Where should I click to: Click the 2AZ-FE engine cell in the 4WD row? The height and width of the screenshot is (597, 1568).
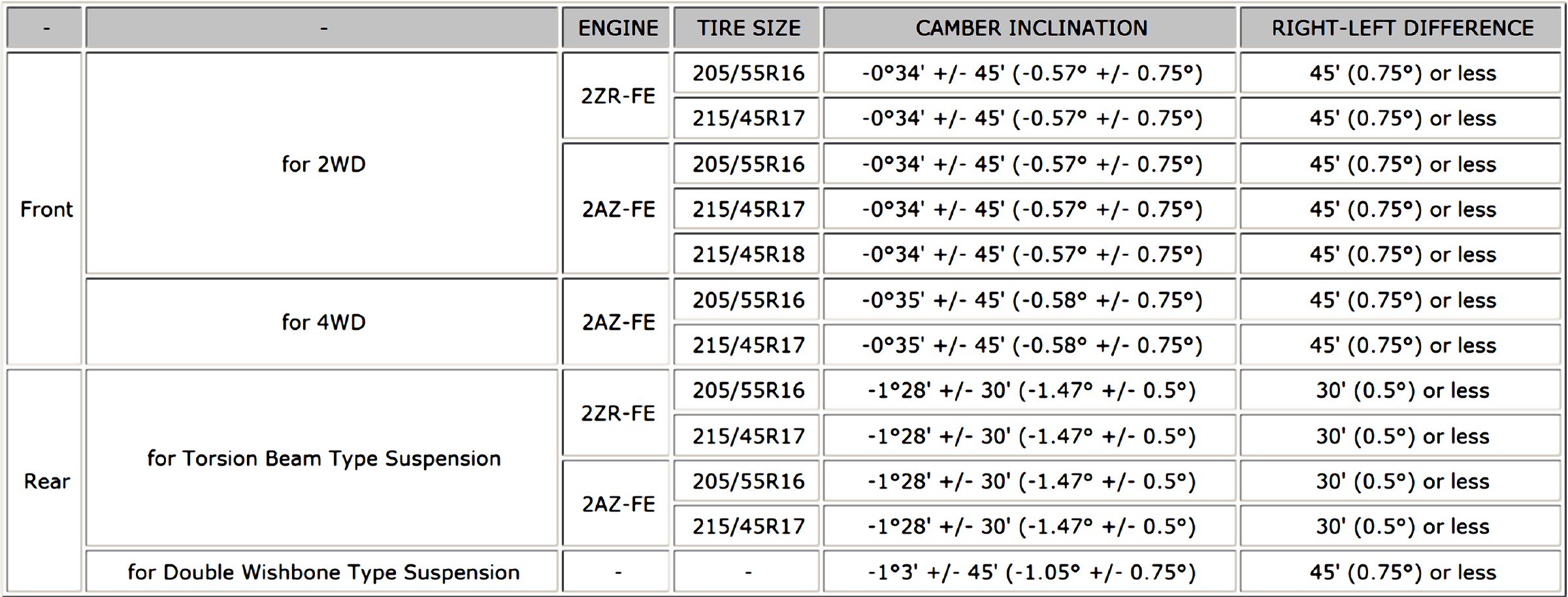coord(617,322)
